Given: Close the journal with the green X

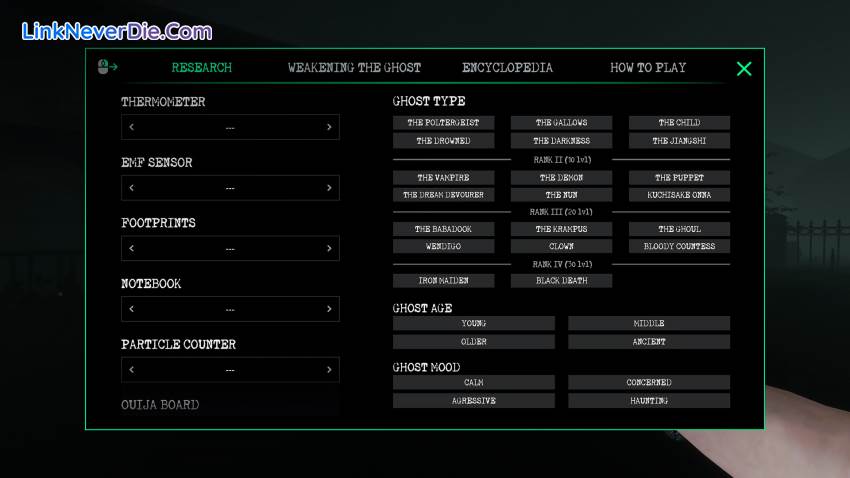Looking at the screenshot, I should coord(743,69).
